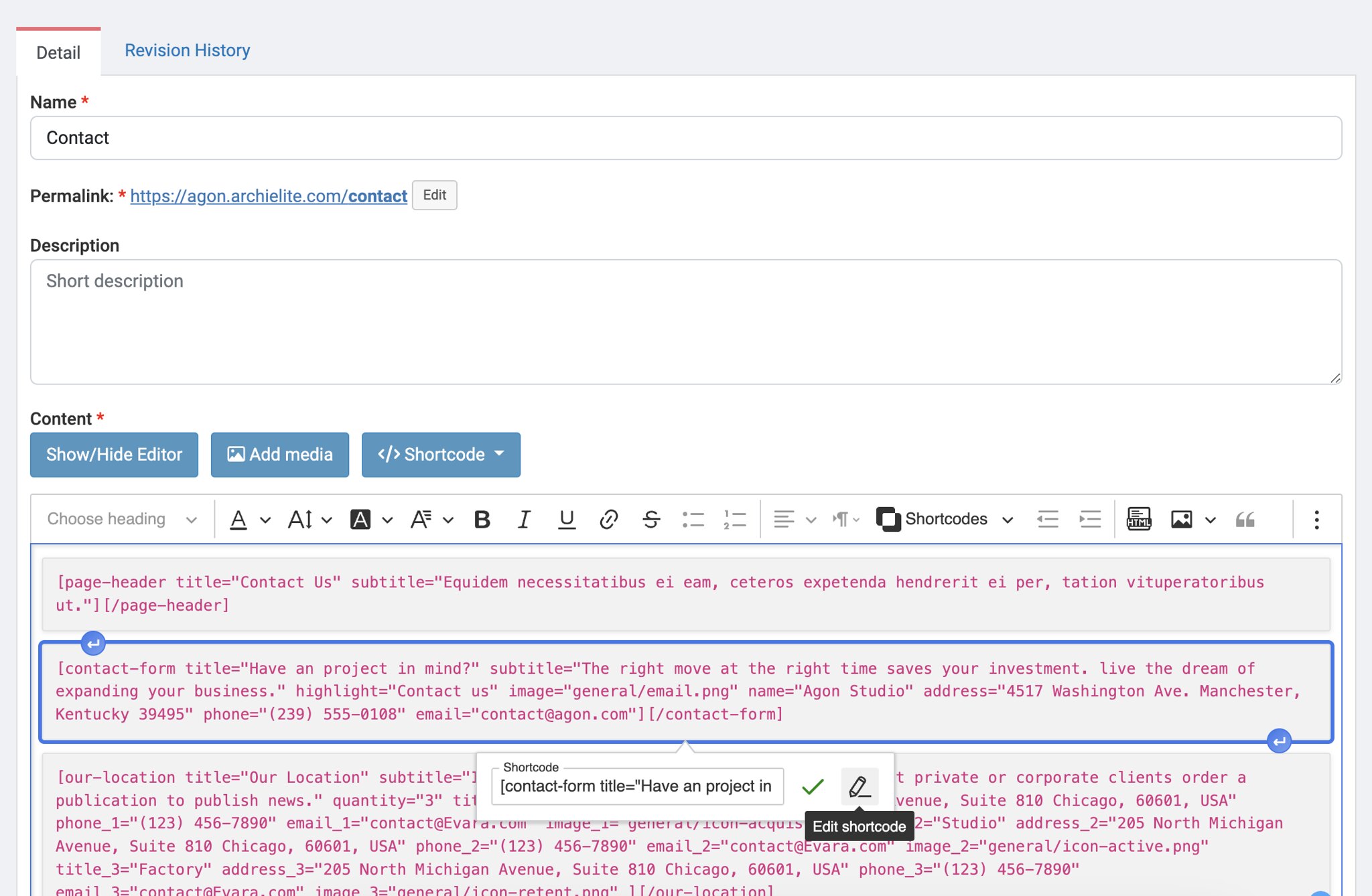The image size is (1372, 896).
Task: Click the block quote icon
Action: [1245, 520]
